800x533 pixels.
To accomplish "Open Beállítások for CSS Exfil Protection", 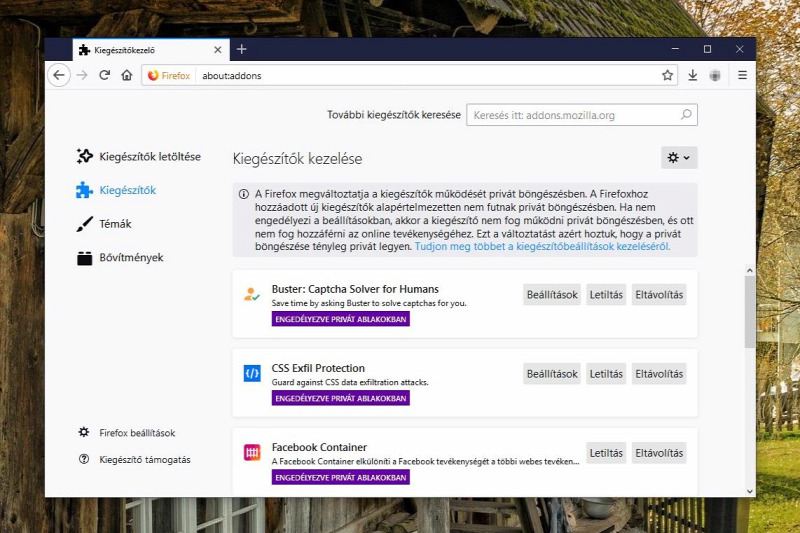I will pyautogui.click(x=552, y=374).
